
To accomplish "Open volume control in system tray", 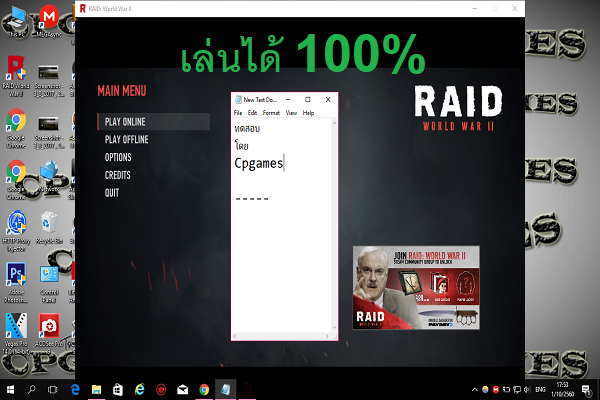I will tap(527, 390).
